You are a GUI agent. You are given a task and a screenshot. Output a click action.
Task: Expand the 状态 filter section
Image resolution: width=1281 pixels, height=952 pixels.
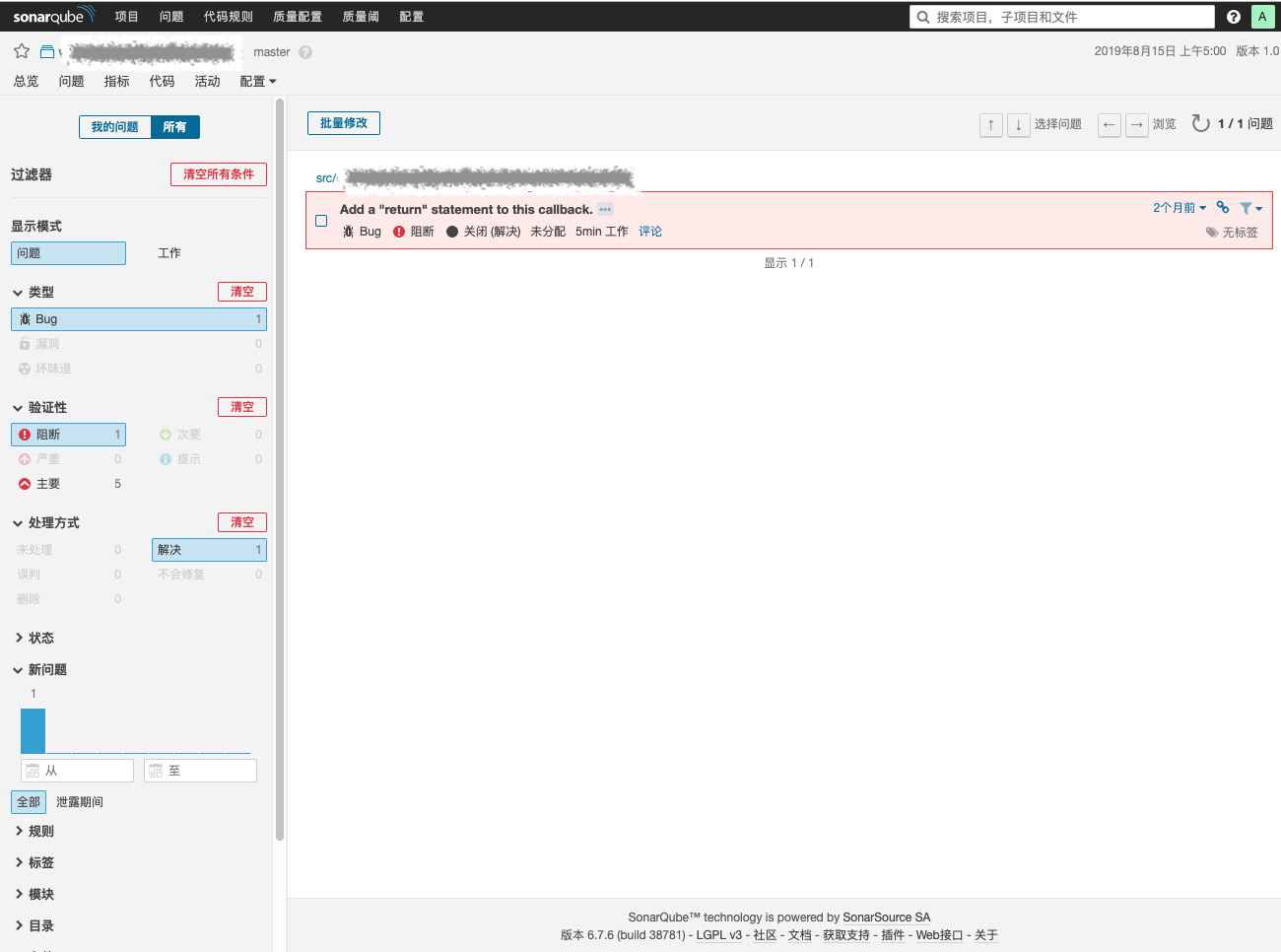(x=34, y=639)
